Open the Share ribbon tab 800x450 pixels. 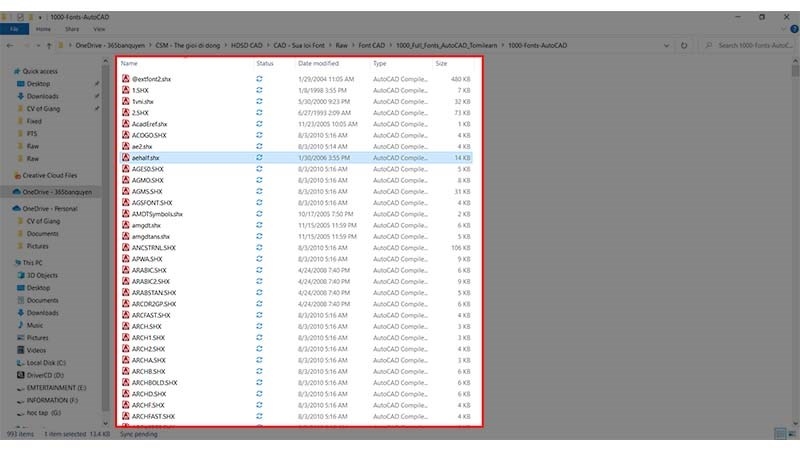72,29
